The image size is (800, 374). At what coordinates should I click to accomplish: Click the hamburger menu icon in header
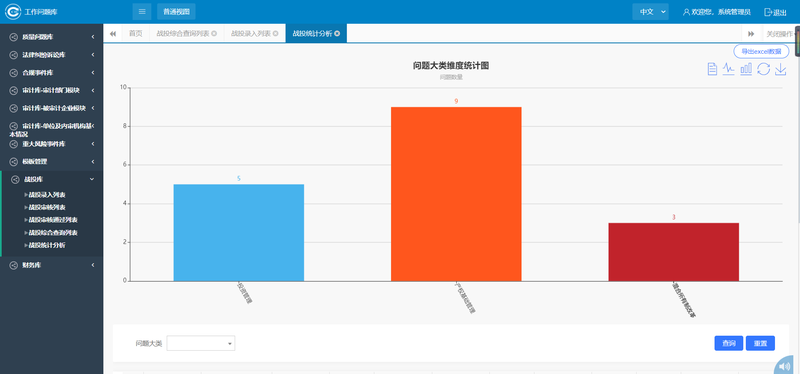(x=142, y=11)
